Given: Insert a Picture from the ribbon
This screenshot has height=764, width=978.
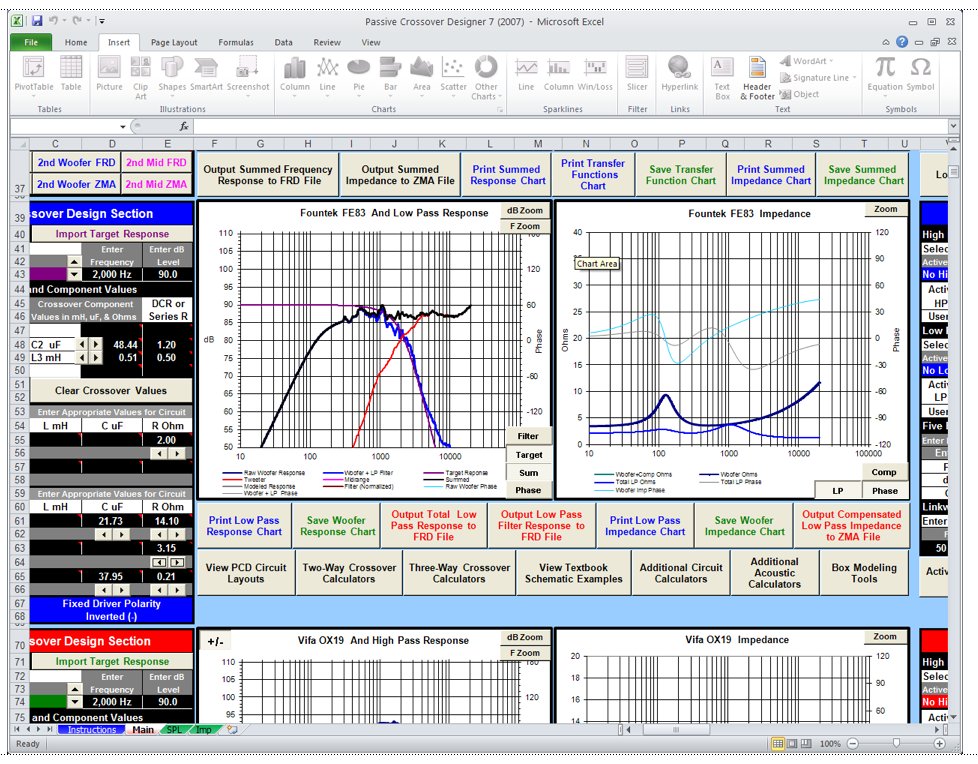Looking at the screenshot, I should point(109,74).
